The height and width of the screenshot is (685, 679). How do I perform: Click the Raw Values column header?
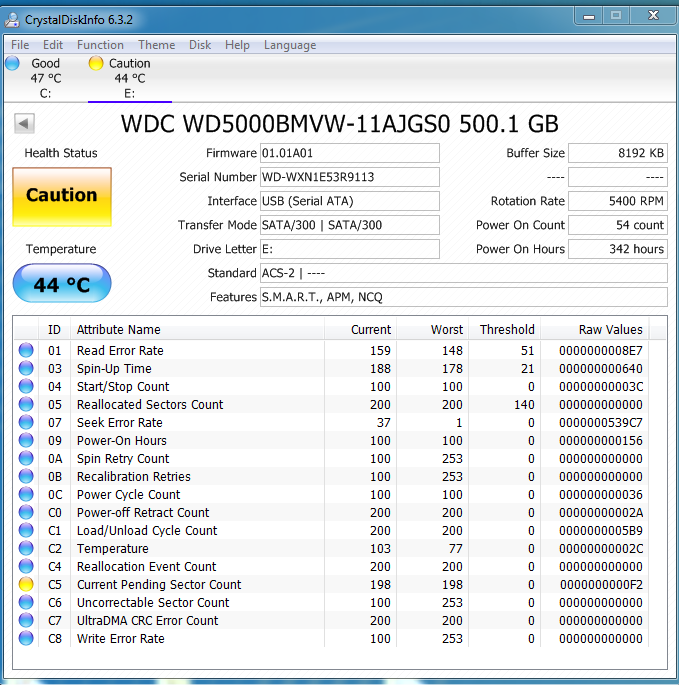click(x=595, y=329)
